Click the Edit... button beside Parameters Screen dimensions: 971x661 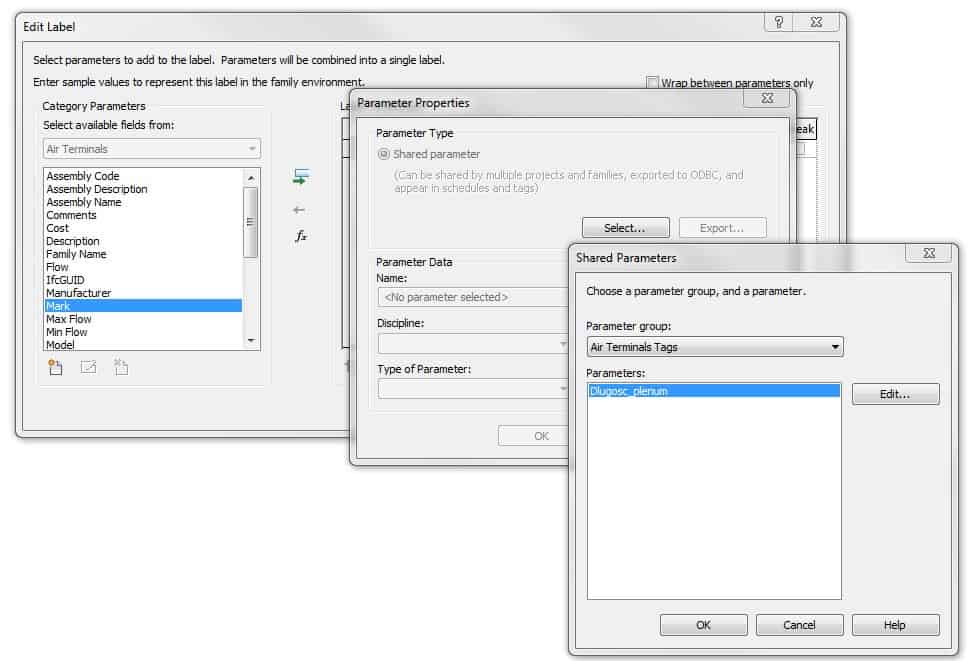[x=895, y=394]
